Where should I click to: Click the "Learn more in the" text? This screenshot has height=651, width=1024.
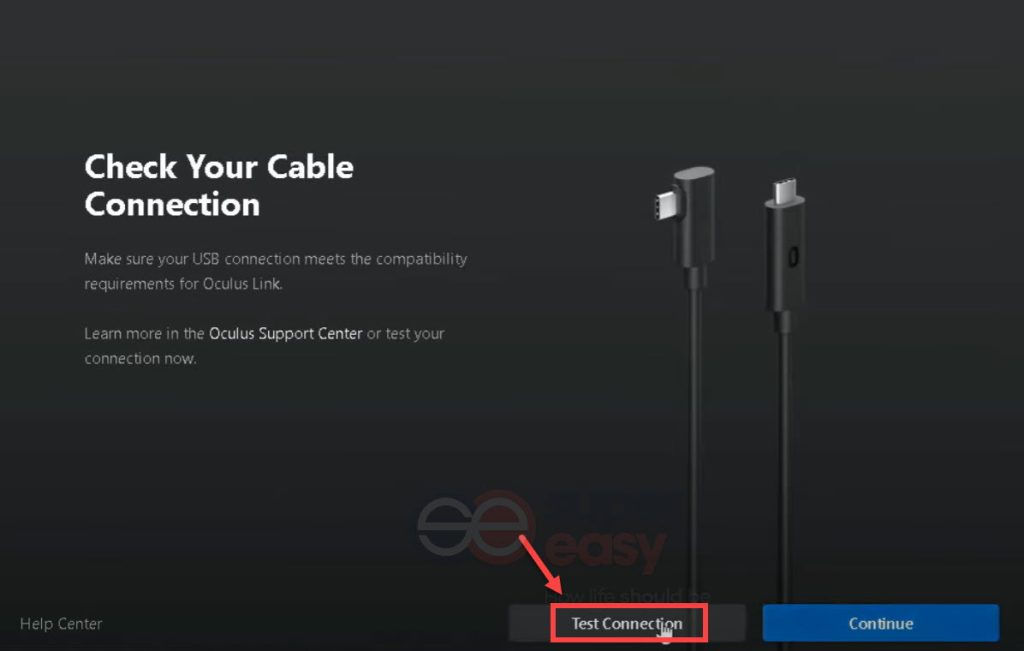[x=144, y=333]
